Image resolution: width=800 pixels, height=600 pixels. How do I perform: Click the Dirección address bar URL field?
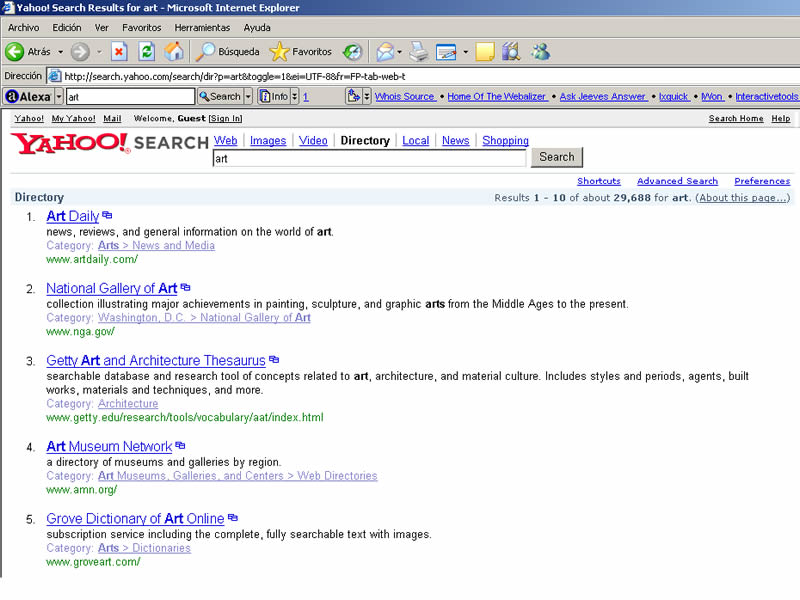click(422, 77)
